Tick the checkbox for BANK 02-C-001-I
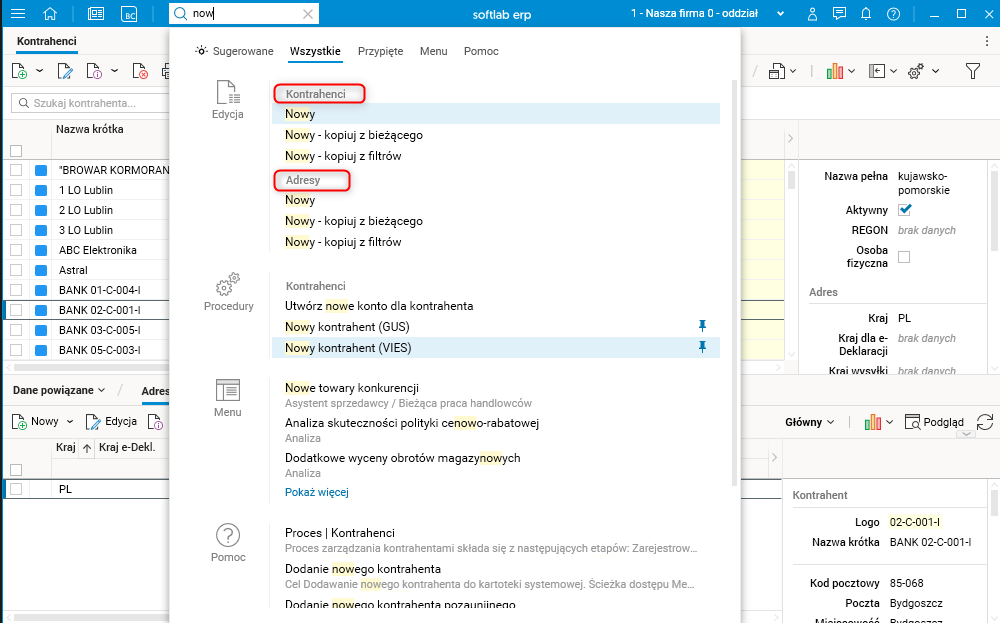This screenshot has height=623, width=1000. (16, 310)
